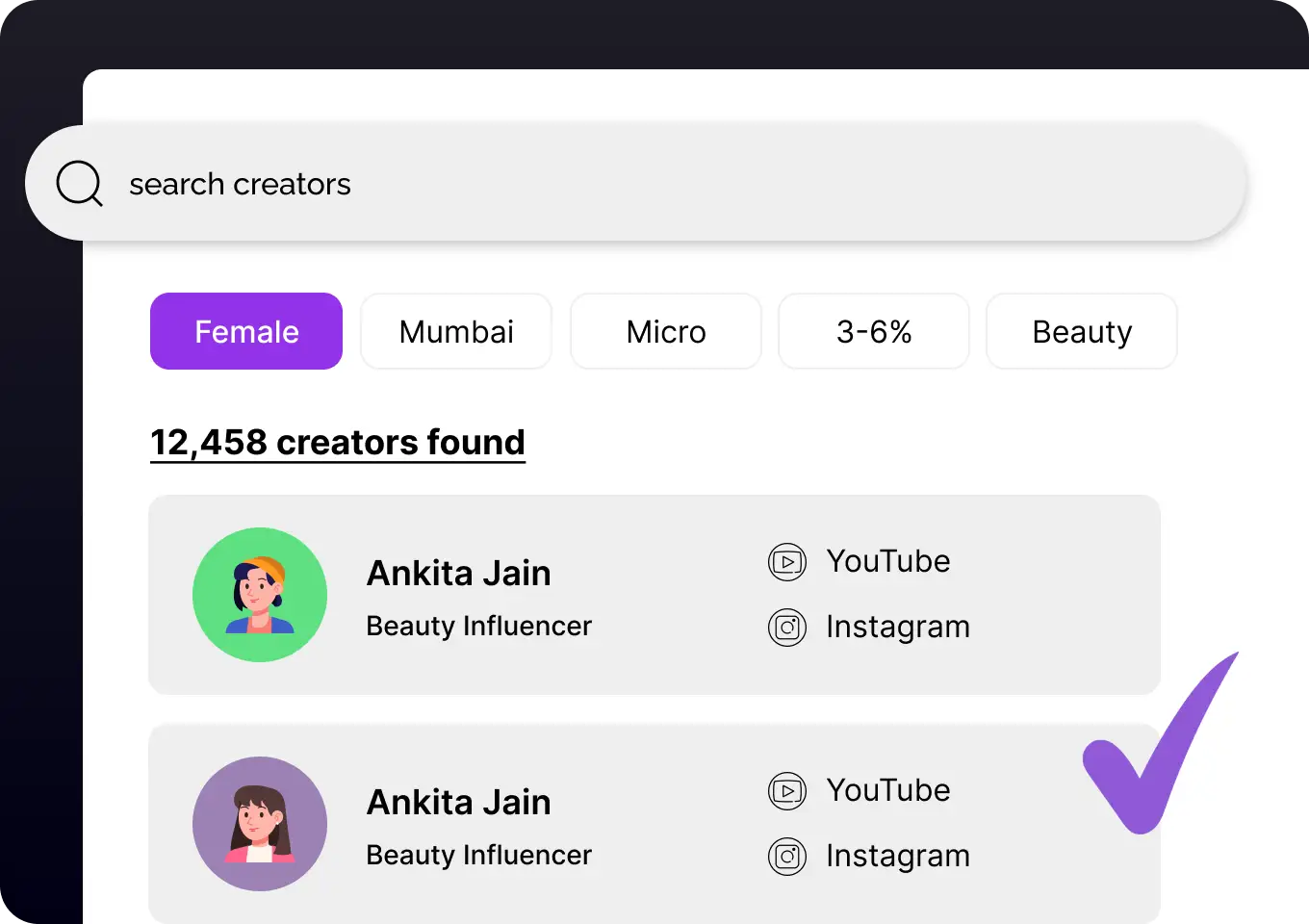
Task: Click the YouTube label text on the first card
Action: pyautogui.click(x=888, y=561)
